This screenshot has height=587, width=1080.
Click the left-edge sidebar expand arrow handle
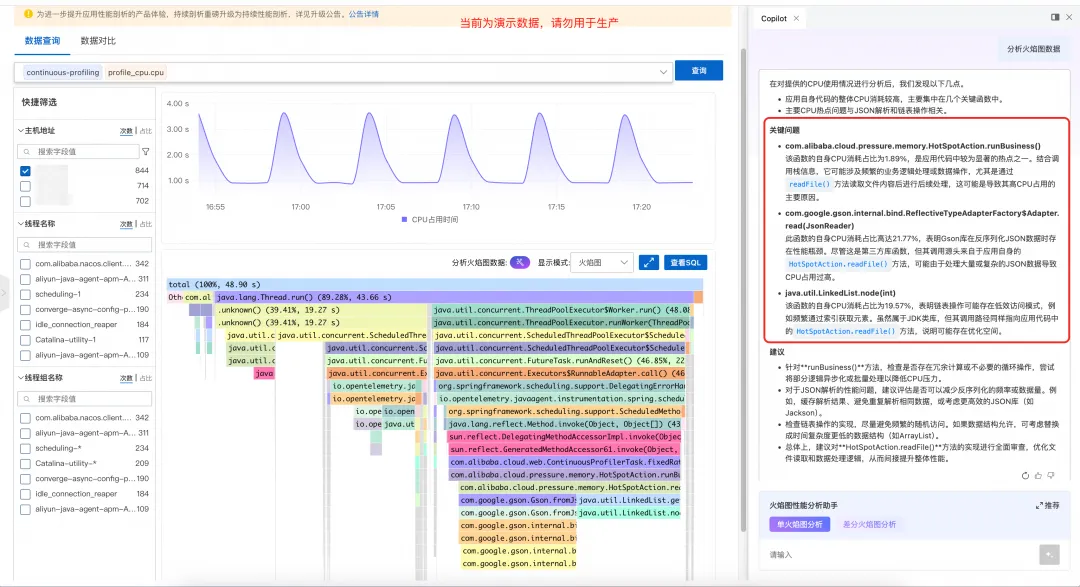3,293
